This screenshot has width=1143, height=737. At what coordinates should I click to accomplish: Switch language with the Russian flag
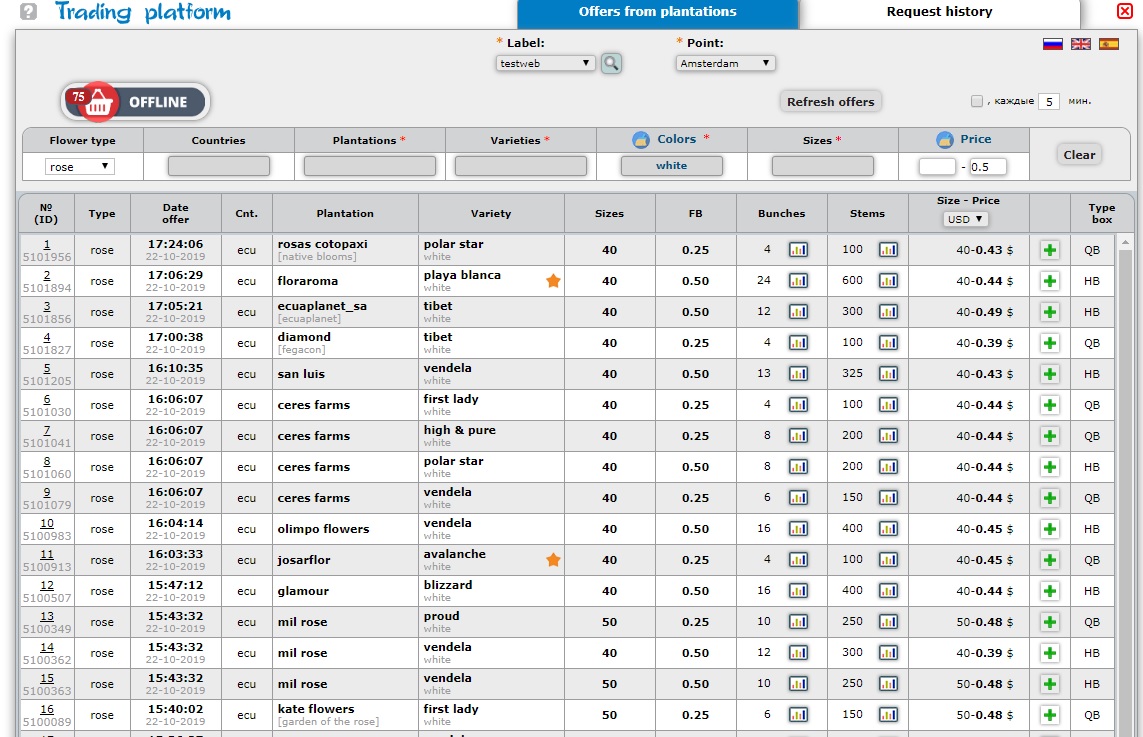coord(1052,44)
